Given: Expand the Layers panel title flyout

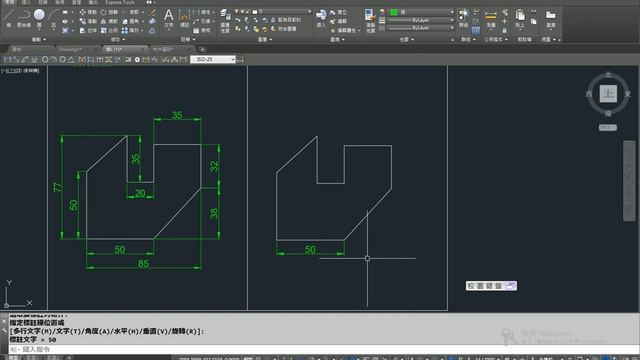Looking at the screenshot, I should pyautogui.click(x=265, y=40).
